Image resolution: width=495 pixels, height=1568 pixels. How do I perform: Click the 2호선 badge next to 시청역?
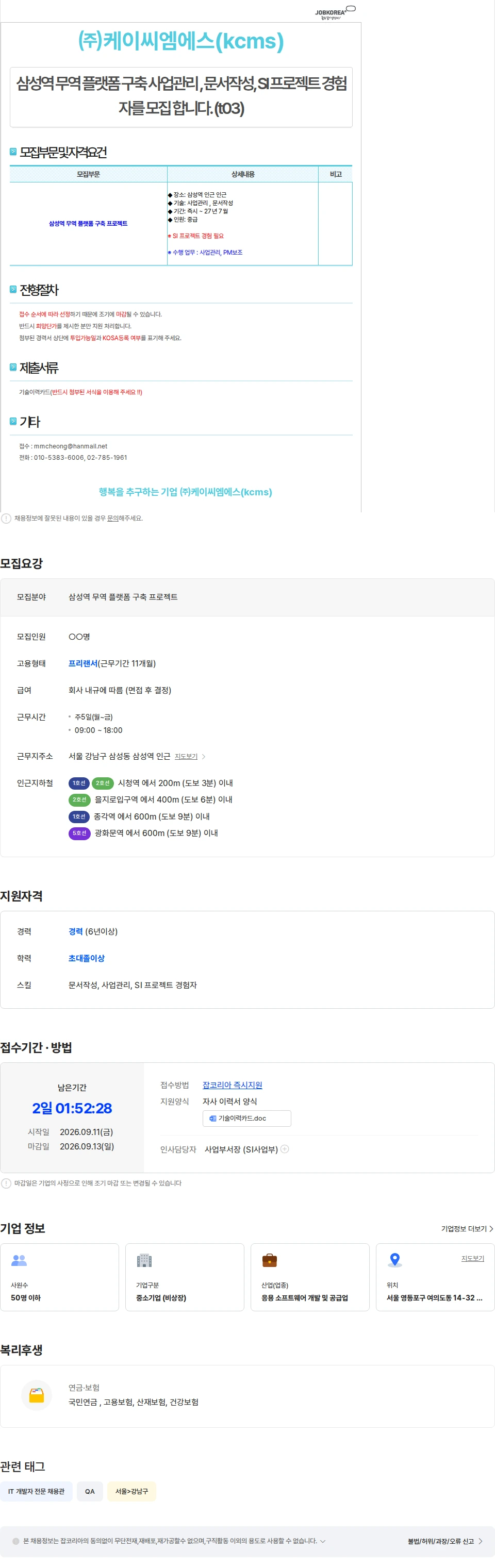pyautogui.click(x=103, y=783)
